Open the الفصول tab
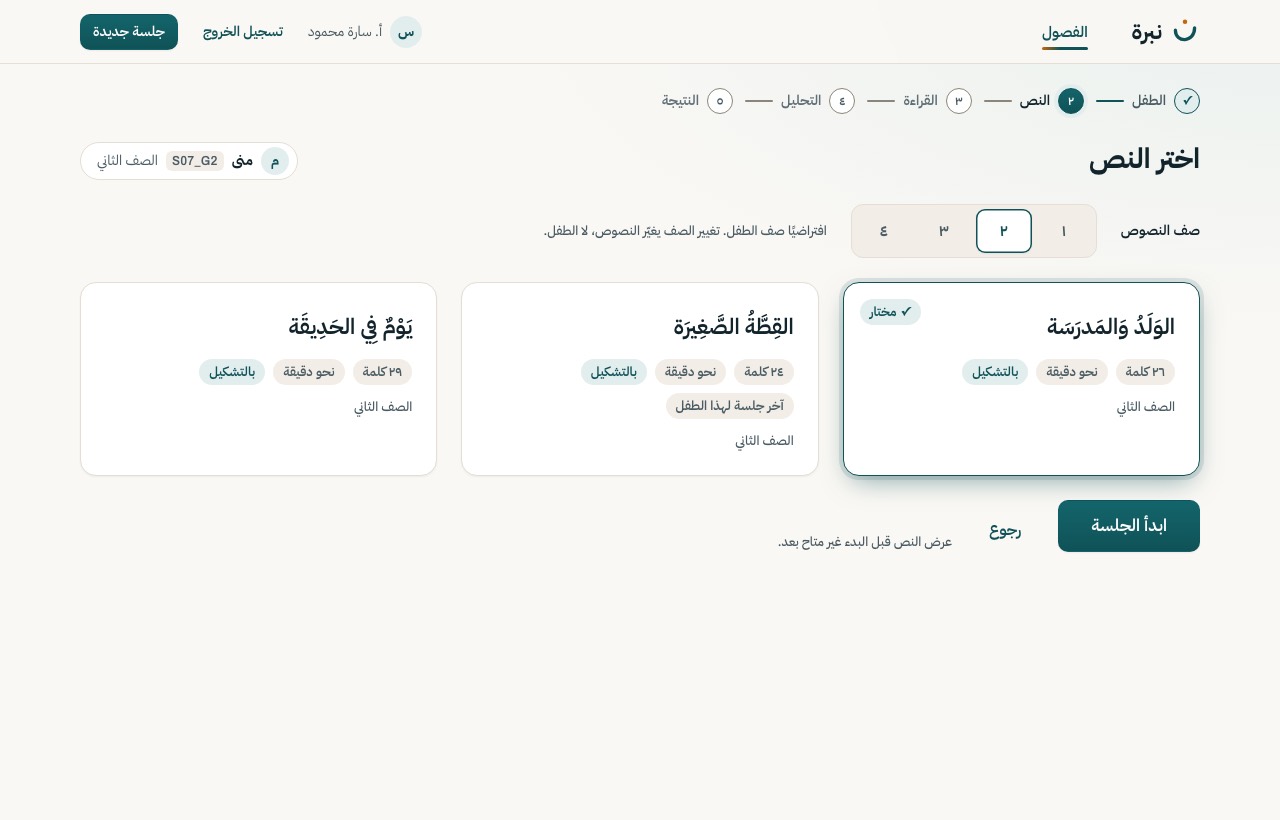Viewport: 1280px width, 820px height. click(x=1065, y=32)
